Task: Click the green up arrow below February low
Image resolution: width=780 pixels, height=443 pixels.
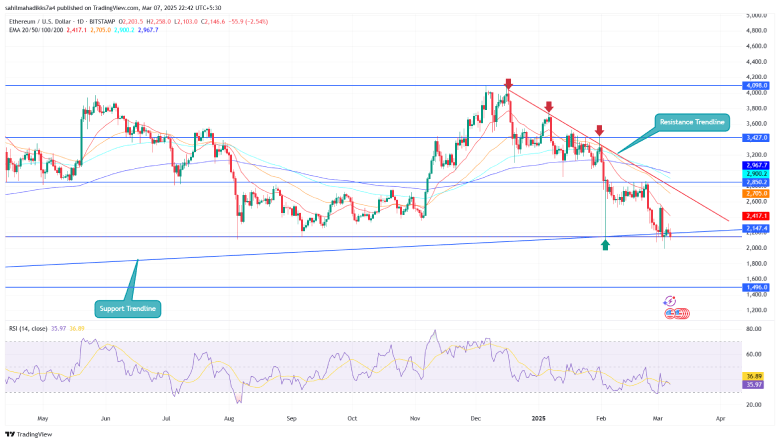Action: [x=606, y=243]
